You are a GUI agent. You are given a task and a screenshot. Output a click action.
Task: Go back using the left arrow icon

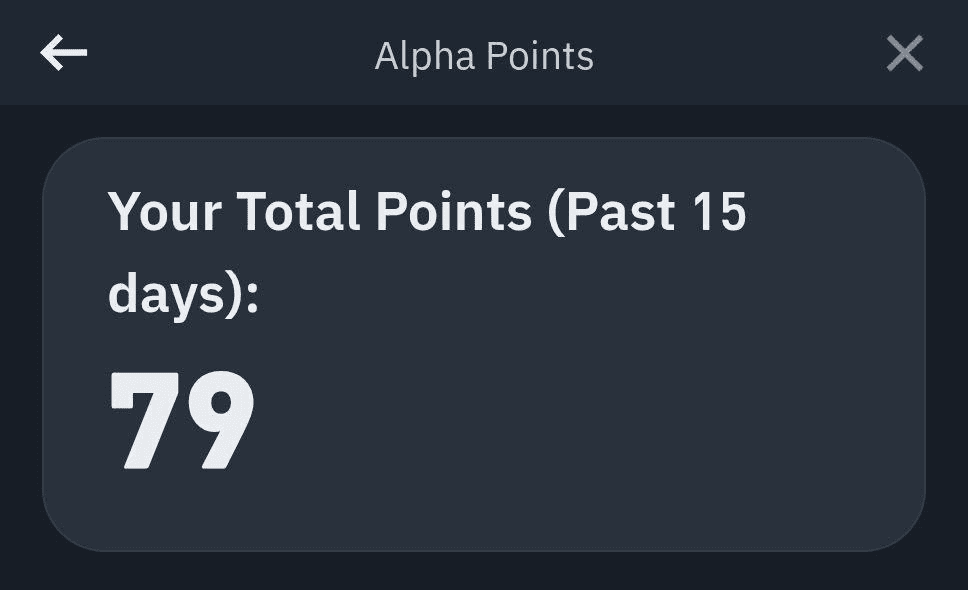[x=64, y=52]
